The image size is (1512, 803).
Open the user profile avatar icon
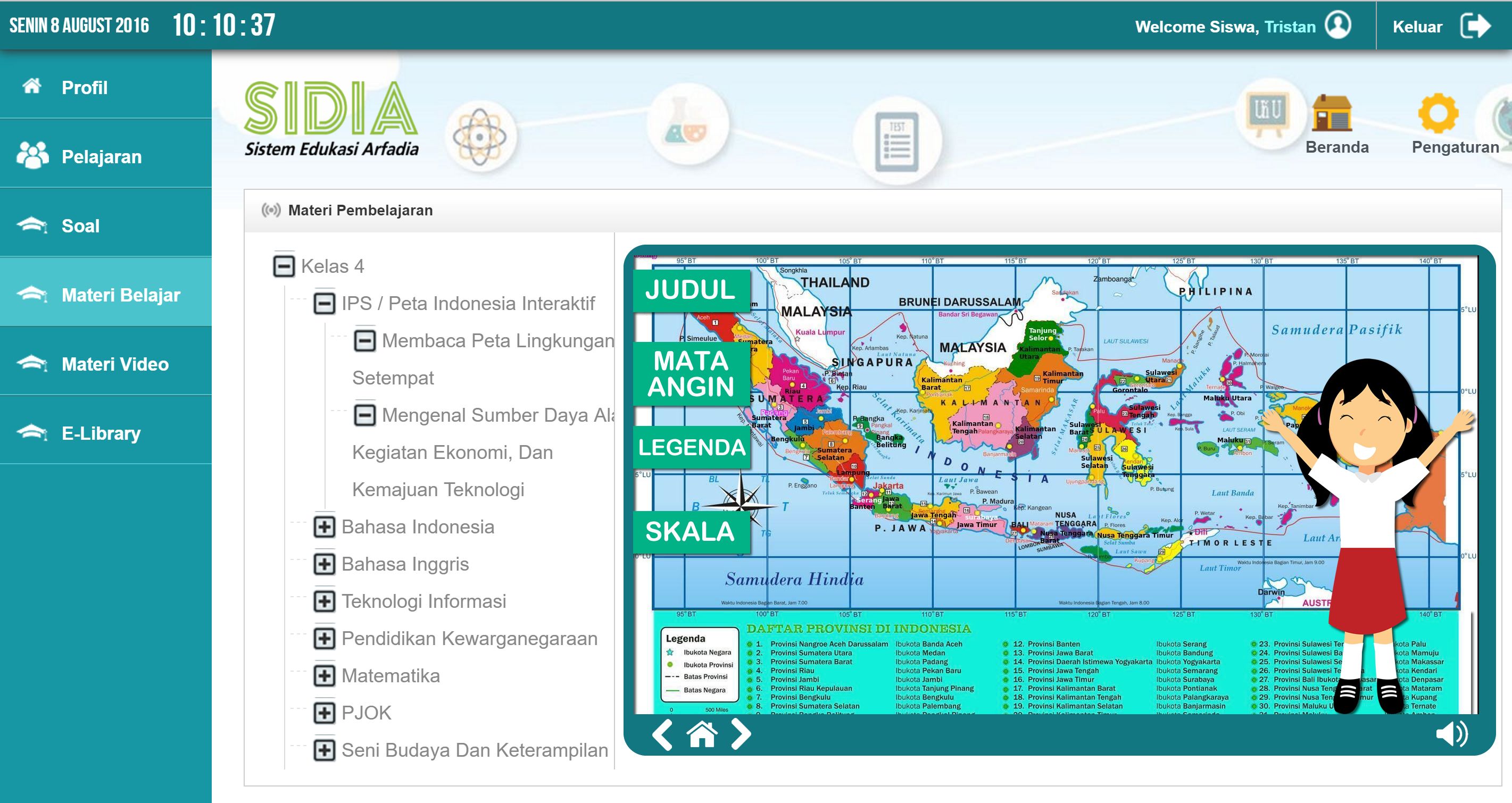(x=1339, y=25)
